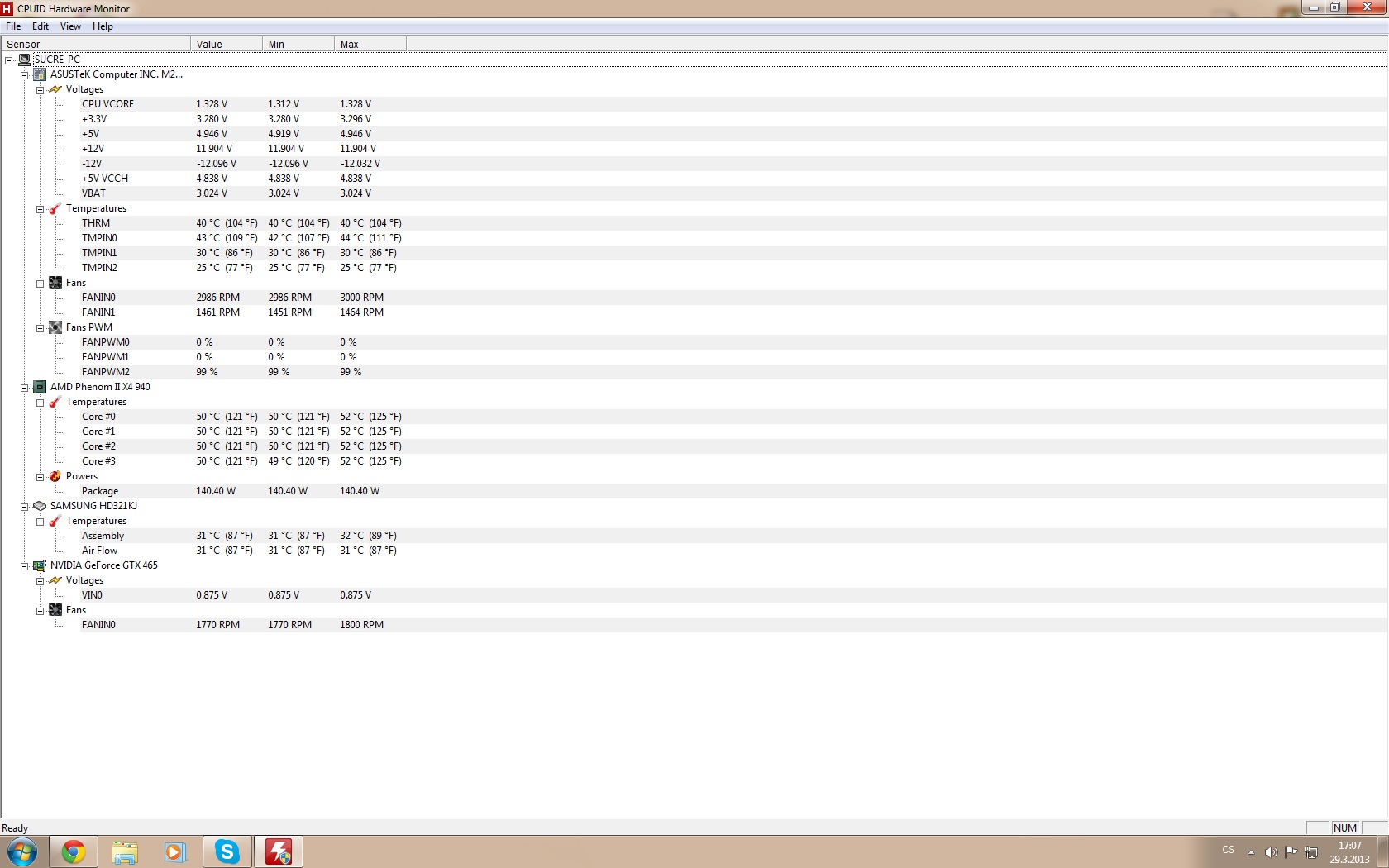Image resolution: width=1389 pixels, height=868 pixels.
Task: Click the NVIDIA graphics card icon
Action: click(x=40, y=565)
